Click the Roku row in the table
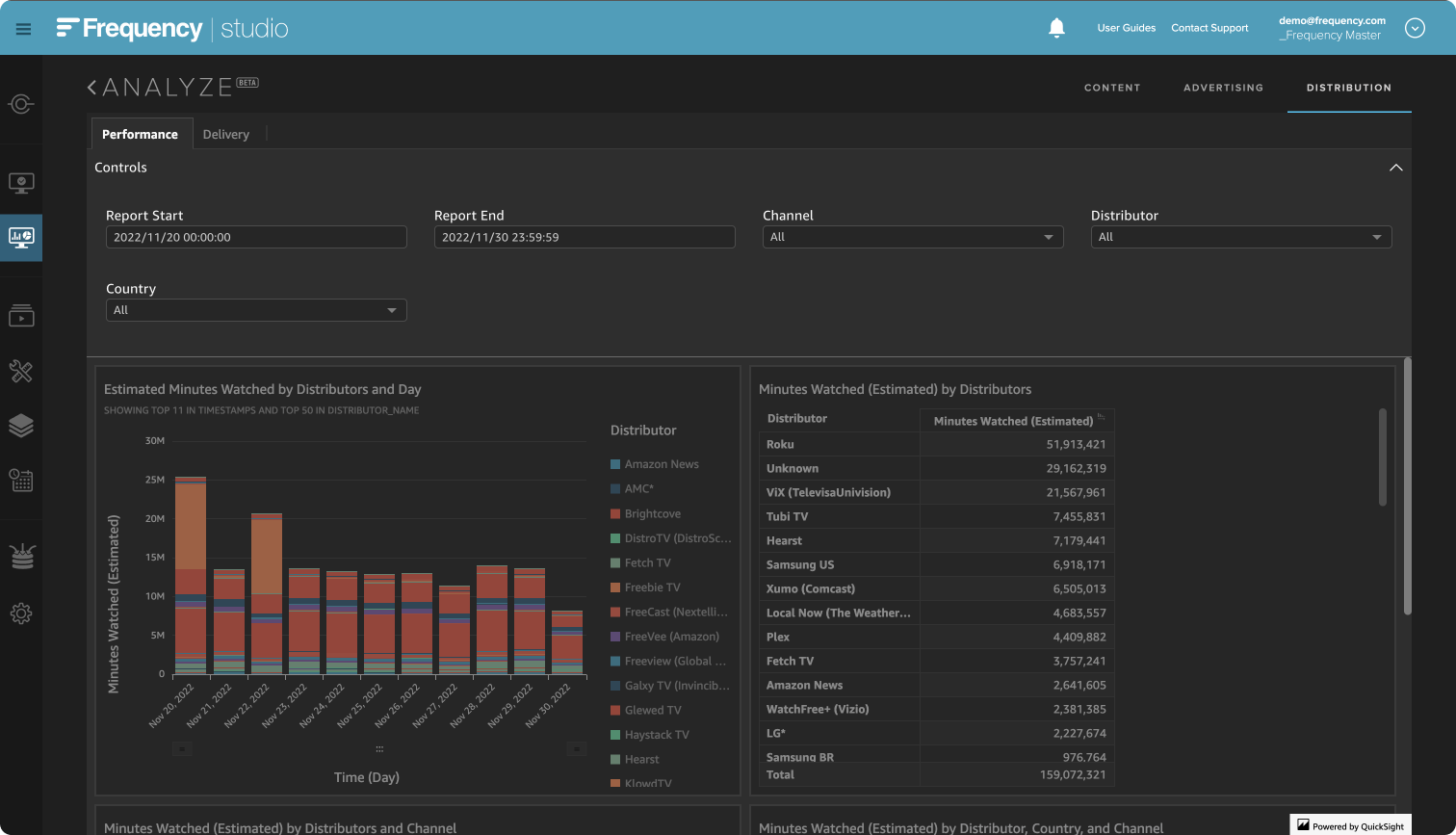Screen dimensions: 1456x835 click(x=936, y=444)
